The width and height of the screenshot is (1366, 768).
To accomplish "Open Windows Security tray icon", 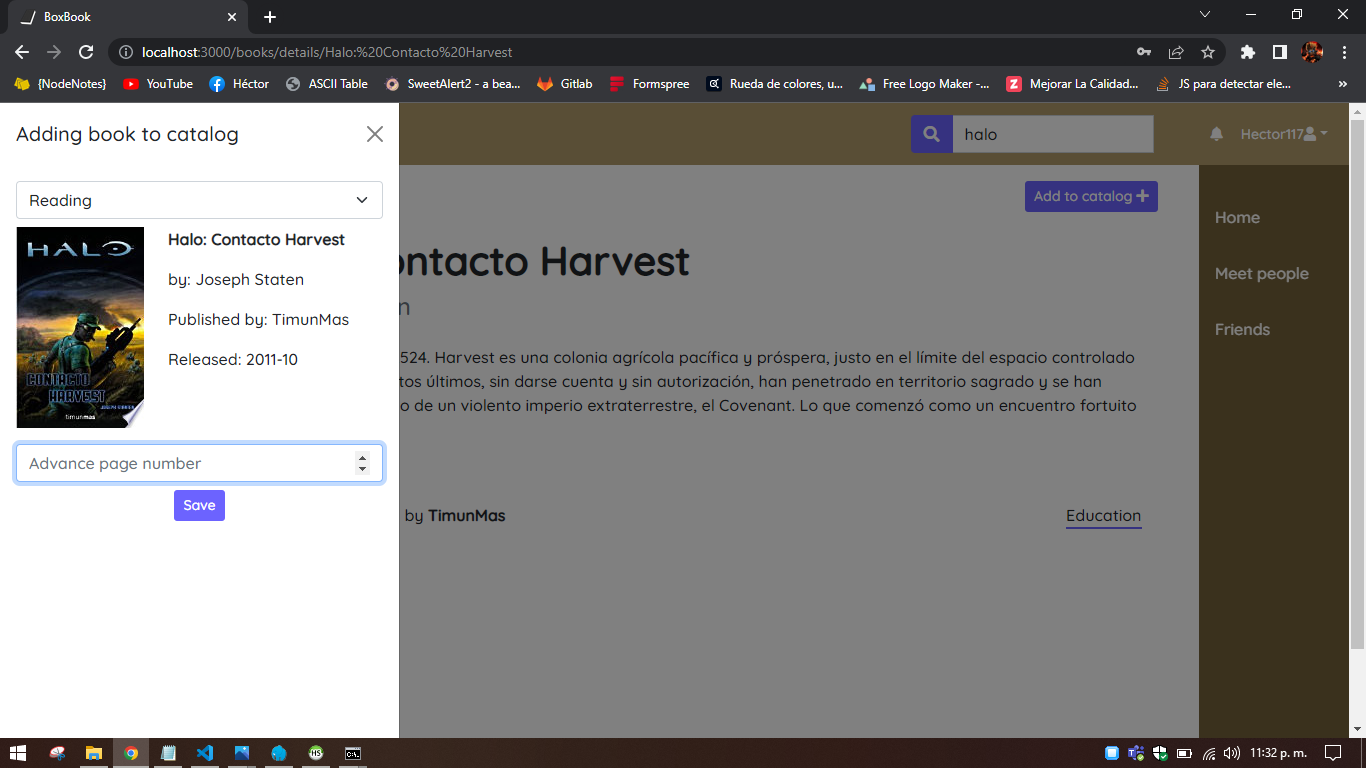I will pyautogui.click(x=1160, y=753).
